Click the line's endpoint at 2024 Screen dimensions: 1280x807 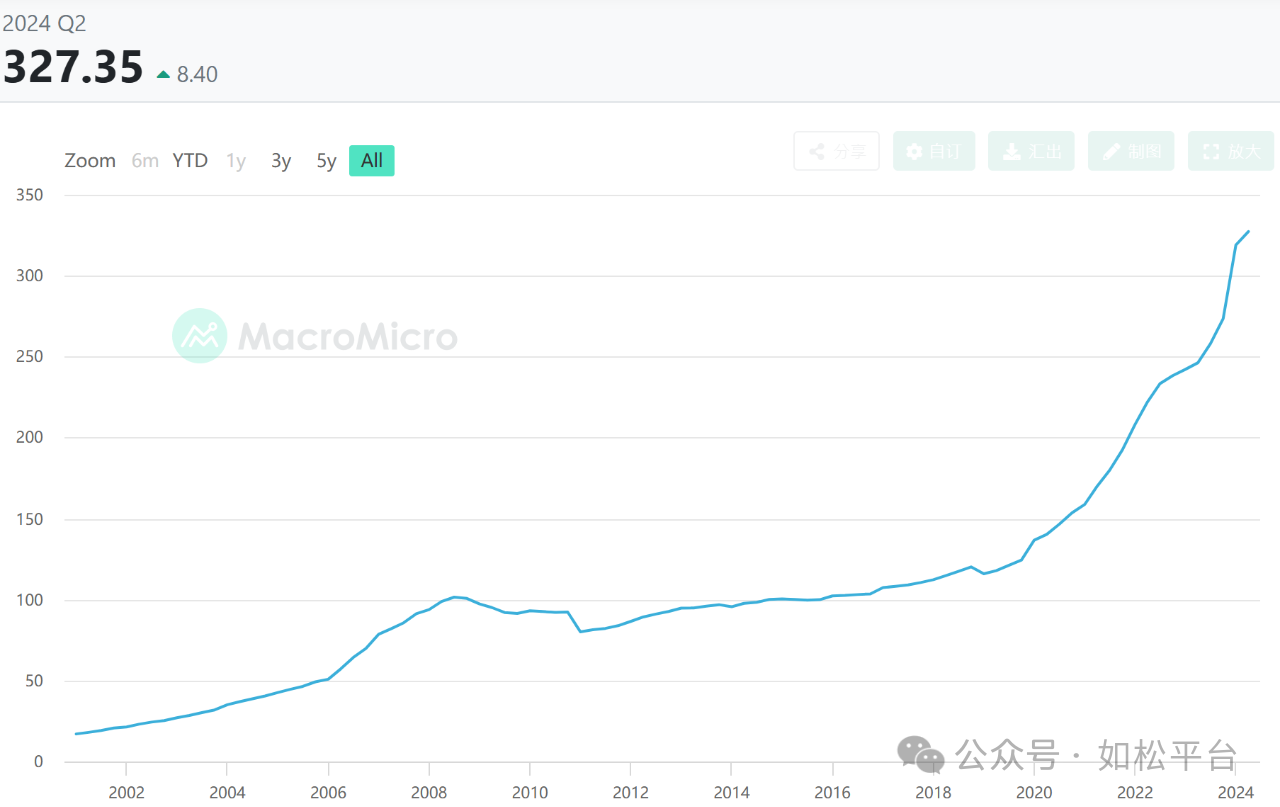[1248, 232]
